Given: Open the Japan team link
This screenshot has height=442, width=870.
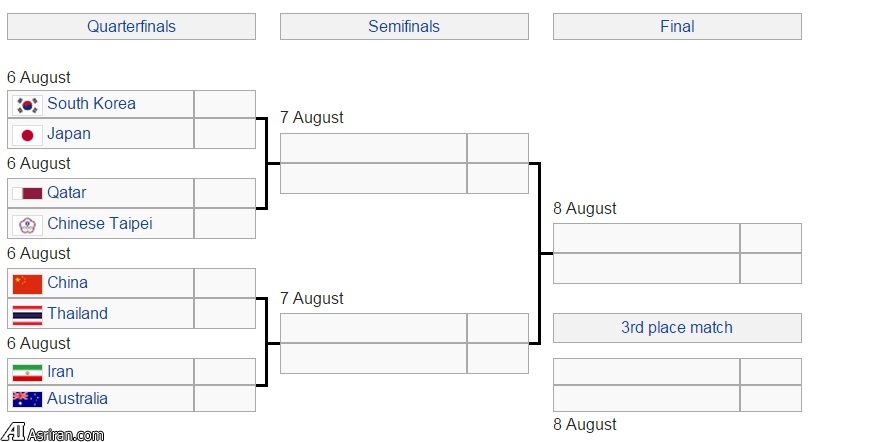Looking at the screenshot, I should point(69,134).
